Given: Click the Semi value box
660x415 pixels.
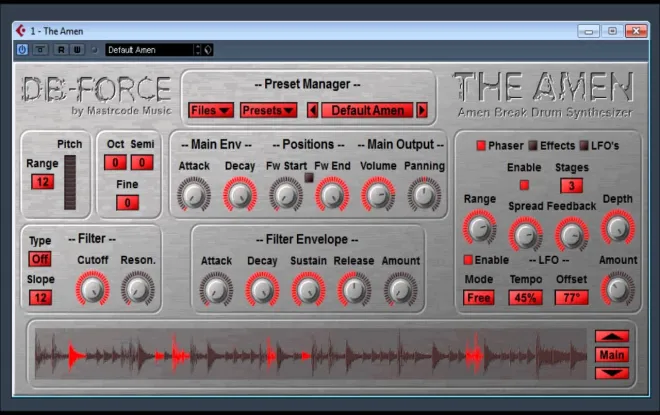Looking at the screenshot, I should click(142, 162).
